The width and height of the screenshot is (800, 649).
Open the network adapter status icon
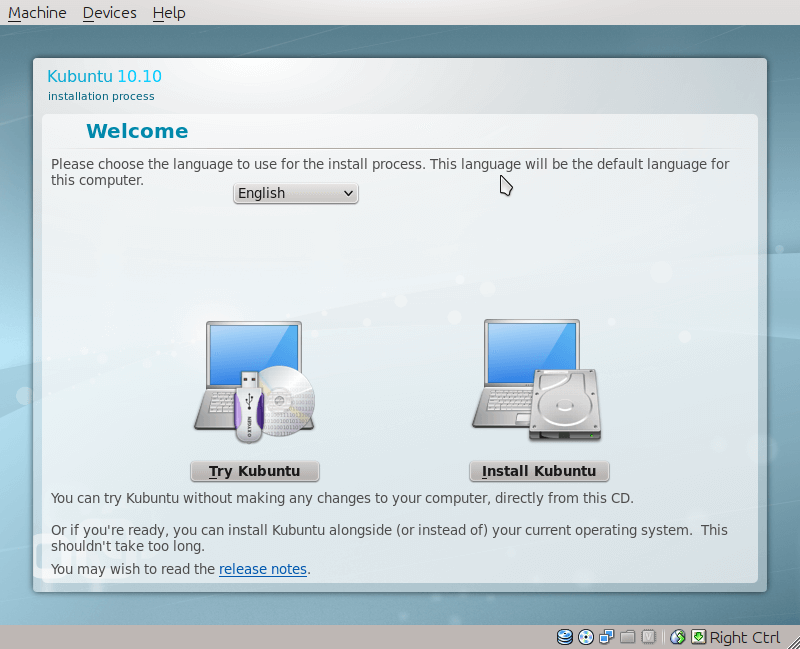(607, 637)
